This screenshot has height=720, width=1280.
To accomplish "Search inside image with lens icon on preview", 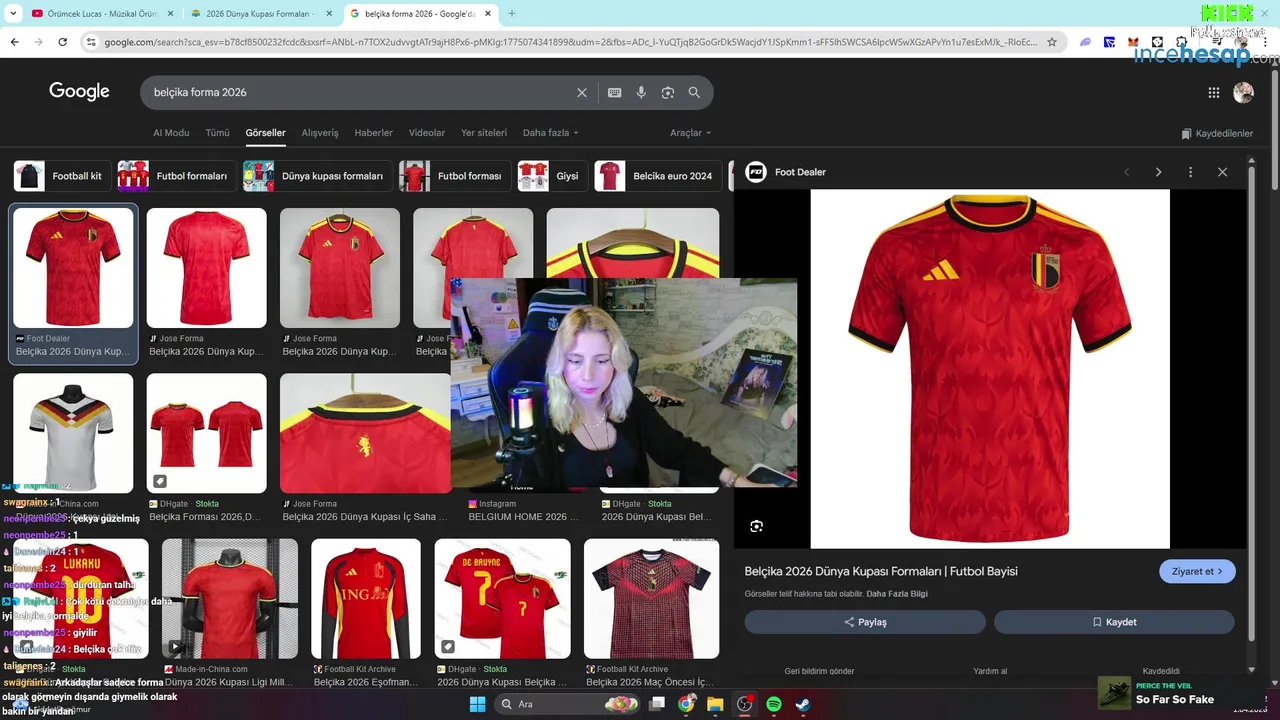I will [x=756, y=526].
